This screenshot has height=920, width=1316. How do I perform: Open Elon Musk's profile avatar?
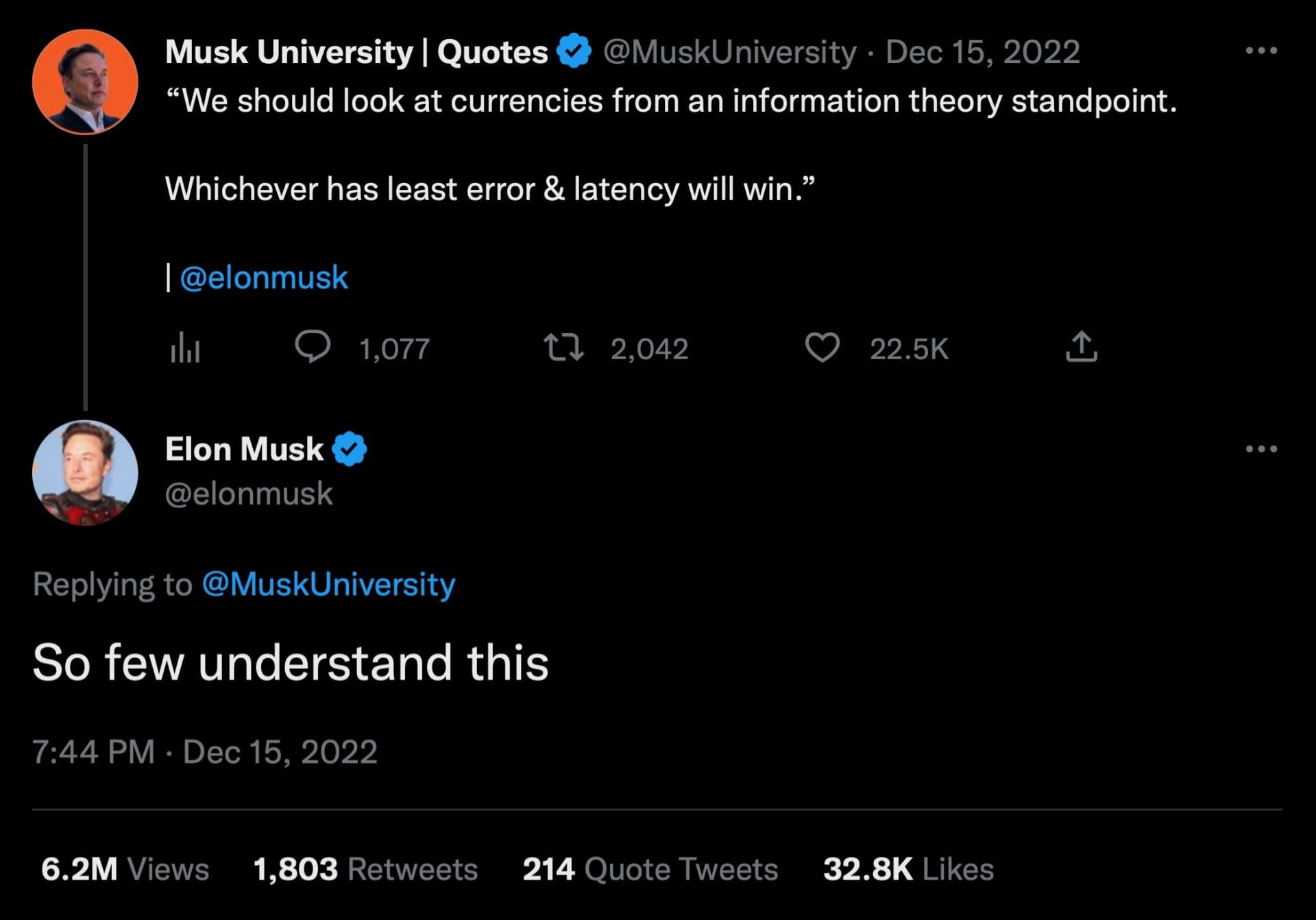(x=85, y=473)
